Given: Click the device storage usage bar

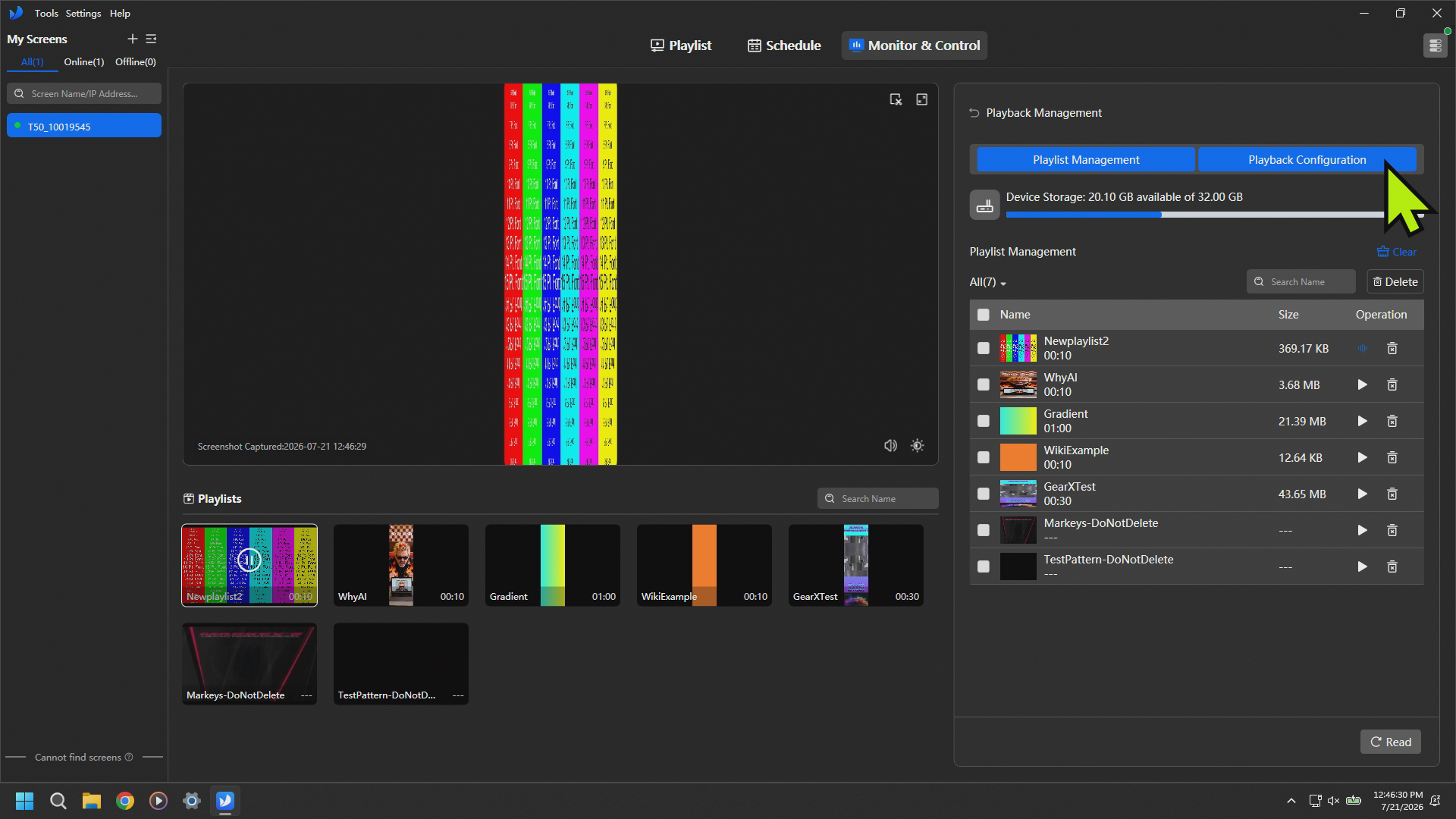Looking at the screenshot, I should pyautogui.click(x=1215, y=215).
